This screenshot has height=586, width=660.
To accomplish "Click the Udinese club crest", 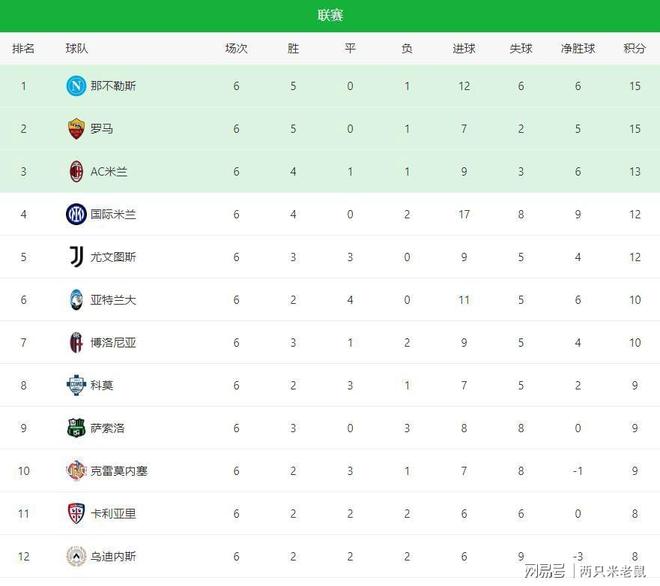I will point(76,556).
